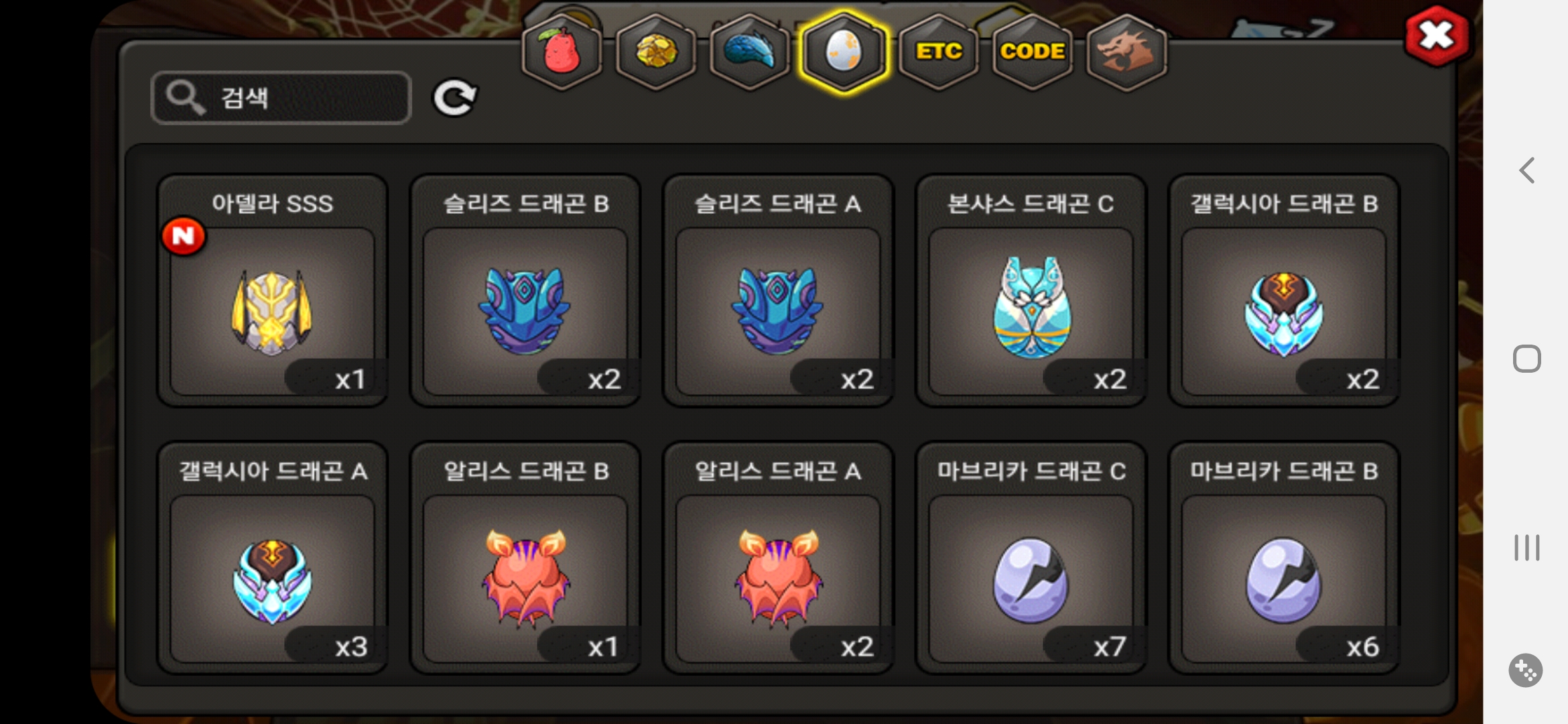Select the 슬리즈 드래곤 B egg
Image resolution: width=1568 pixels, height=724 pixels.
[x=525, y=291]
